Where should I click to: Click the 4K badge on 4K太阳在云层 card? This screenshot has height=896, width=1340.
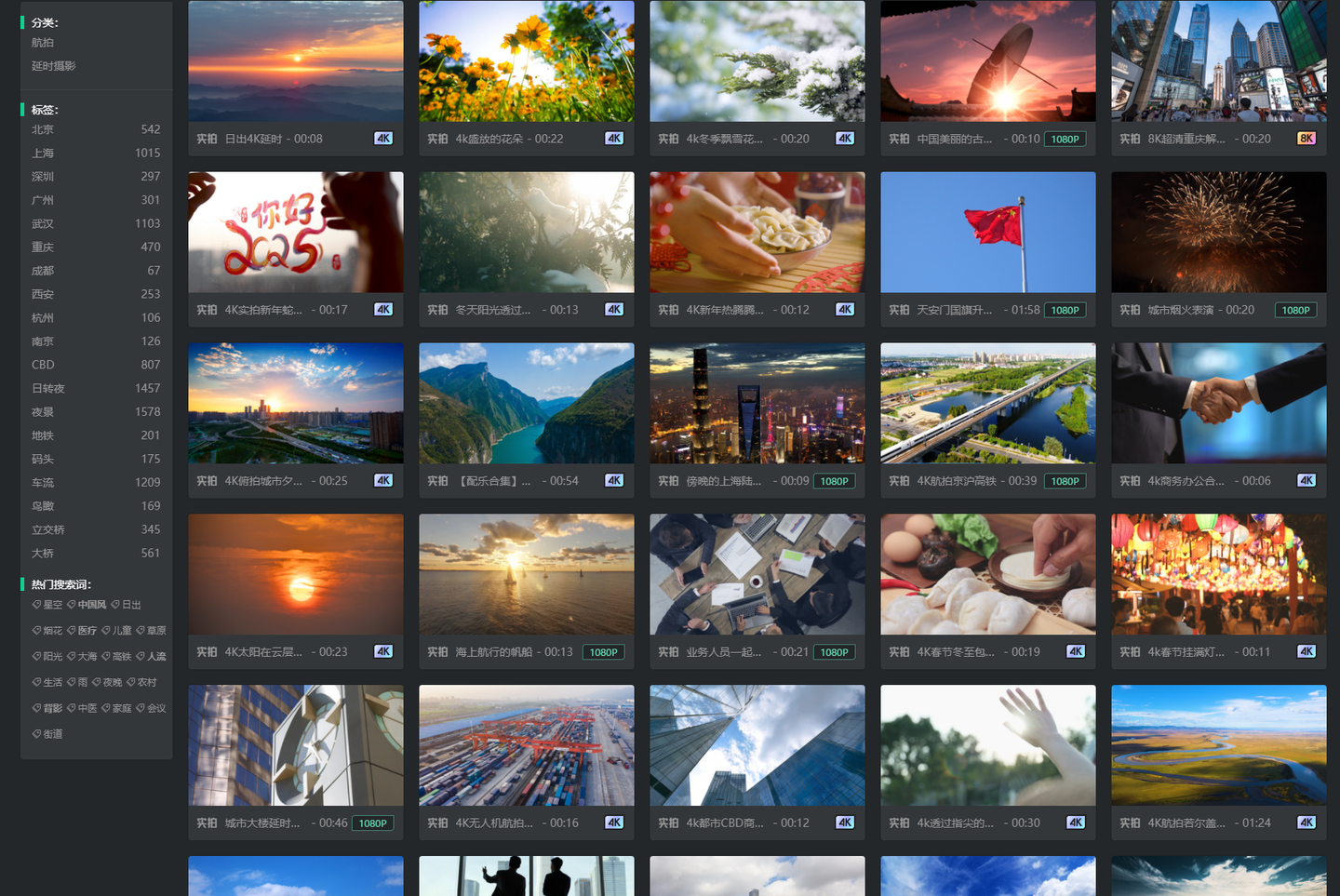pyautogui.click(x=383, y=652)
